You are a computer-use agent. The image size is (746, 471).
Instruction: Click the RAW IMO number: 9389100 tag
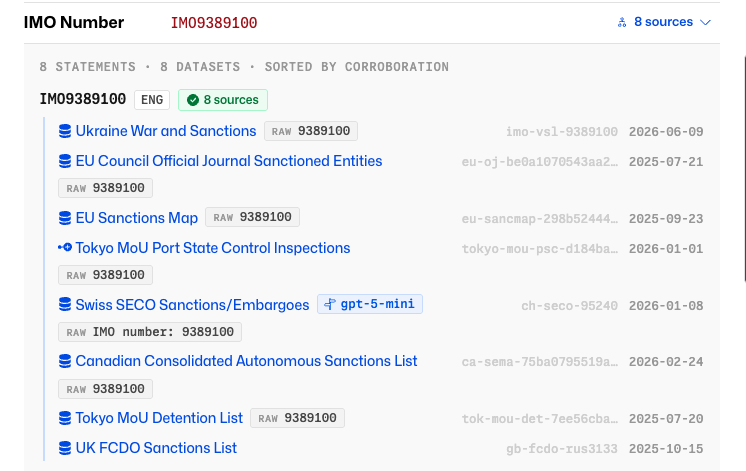click(150, 332)
